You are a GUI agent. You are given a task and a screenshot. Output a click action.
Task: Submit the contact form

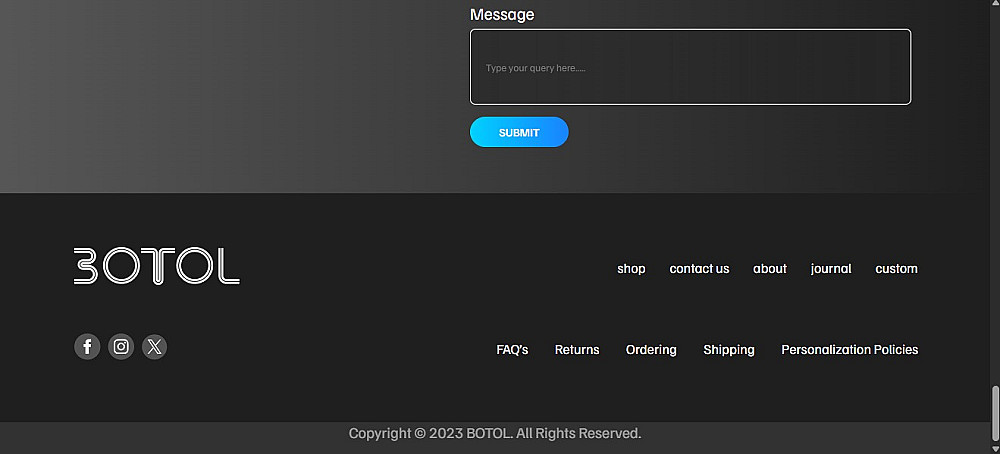[519, 132]
